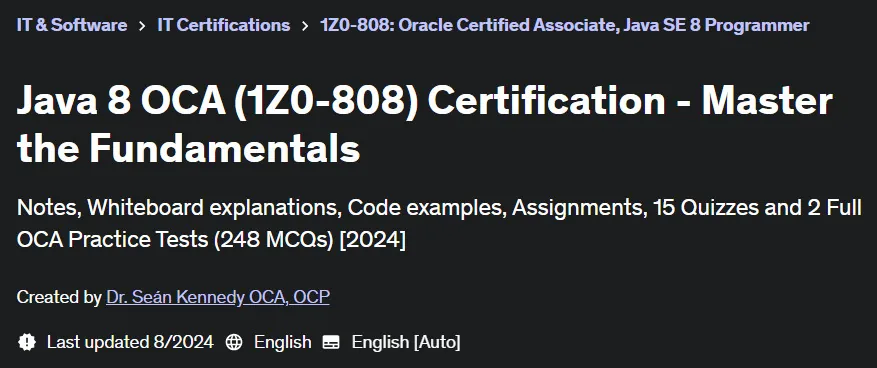Click the chevron after IT Certifications
The image size is (877, 368).
pos(305,26)
